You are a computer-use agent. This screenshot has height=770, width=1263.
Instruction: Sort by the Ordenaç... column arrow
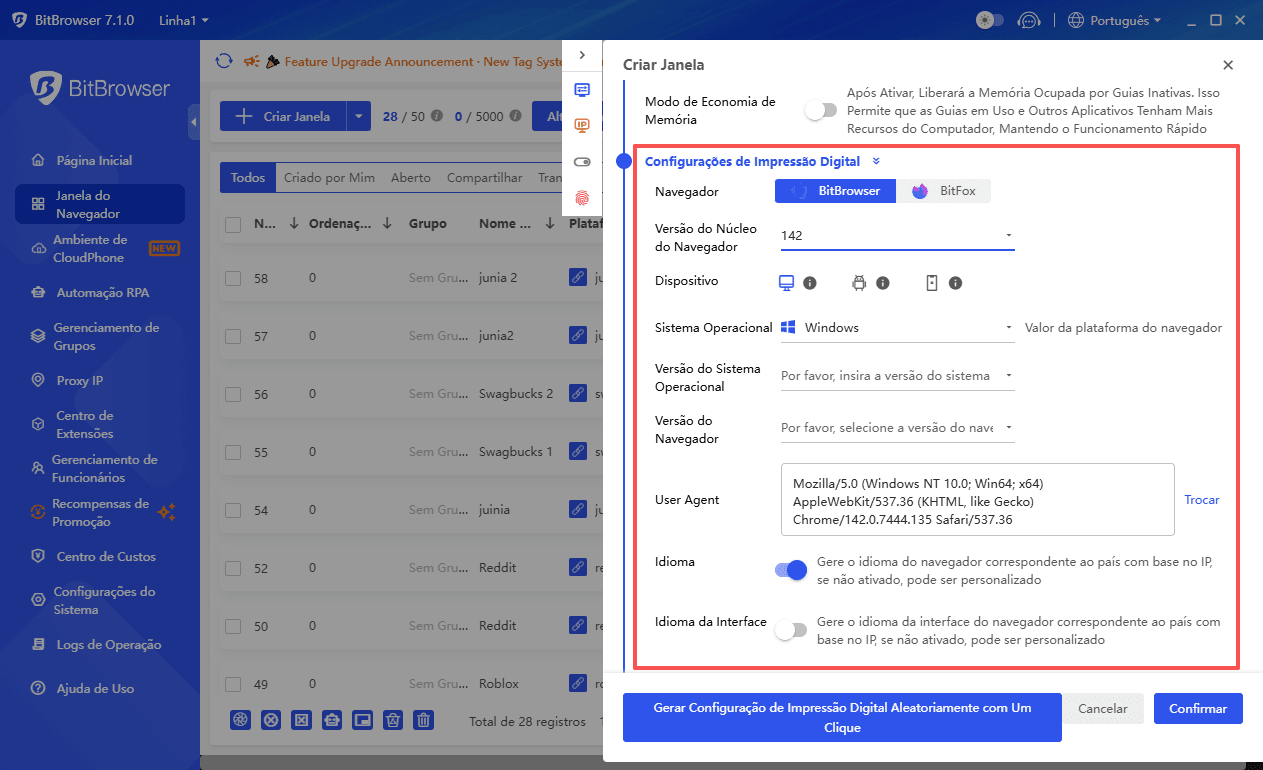pyautogui.click(x=387, y=224)
